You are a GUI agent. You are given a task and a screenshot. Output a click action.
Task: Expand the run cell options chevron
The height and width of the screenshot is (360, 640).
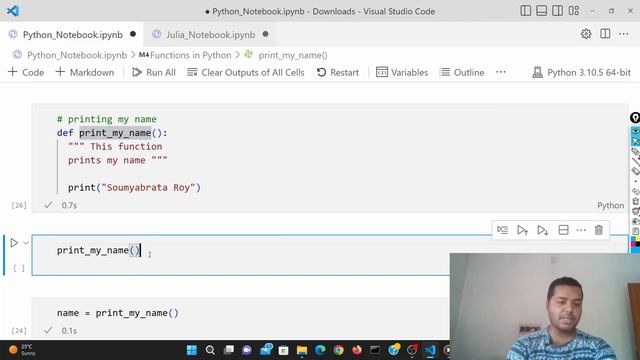(26, 243)
